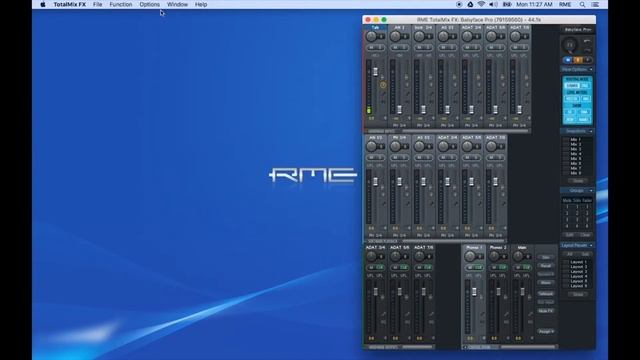Click the yellow phantom power icon on Talk channel
The height and width of the screenshot is (360, 640).
pyautogui.click(x=383, y=85)
